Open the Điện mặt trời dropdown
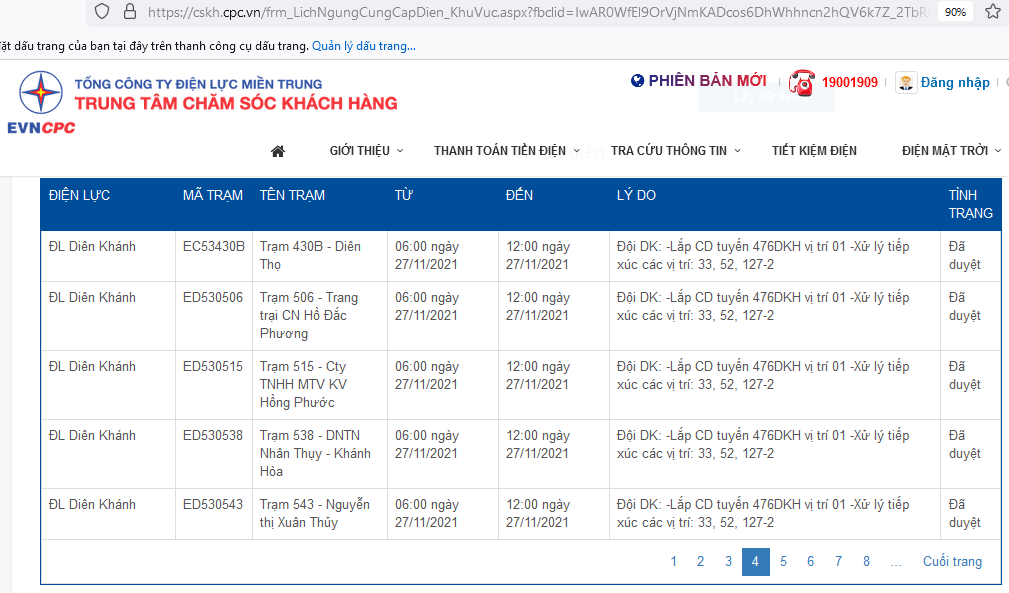1009x593 pixels. (950, 151)
